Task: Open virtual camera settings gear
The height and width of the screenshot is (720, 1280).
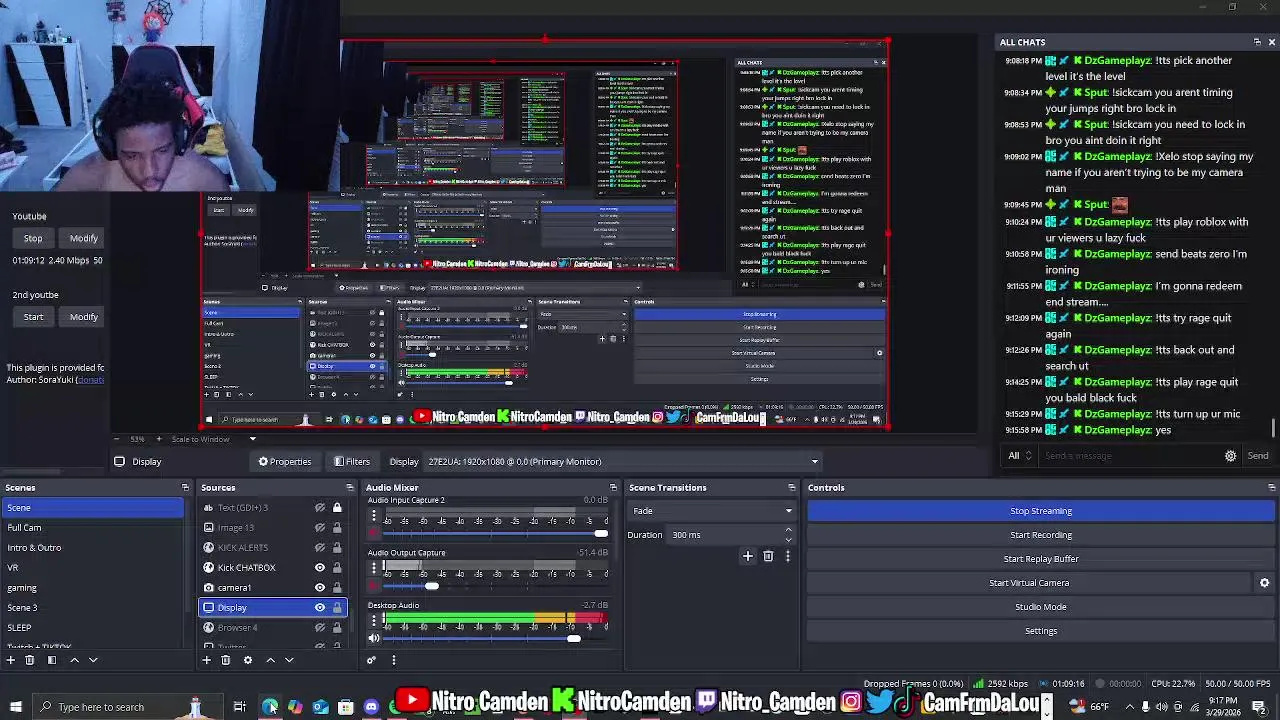Action: [x=1264, y=583]
